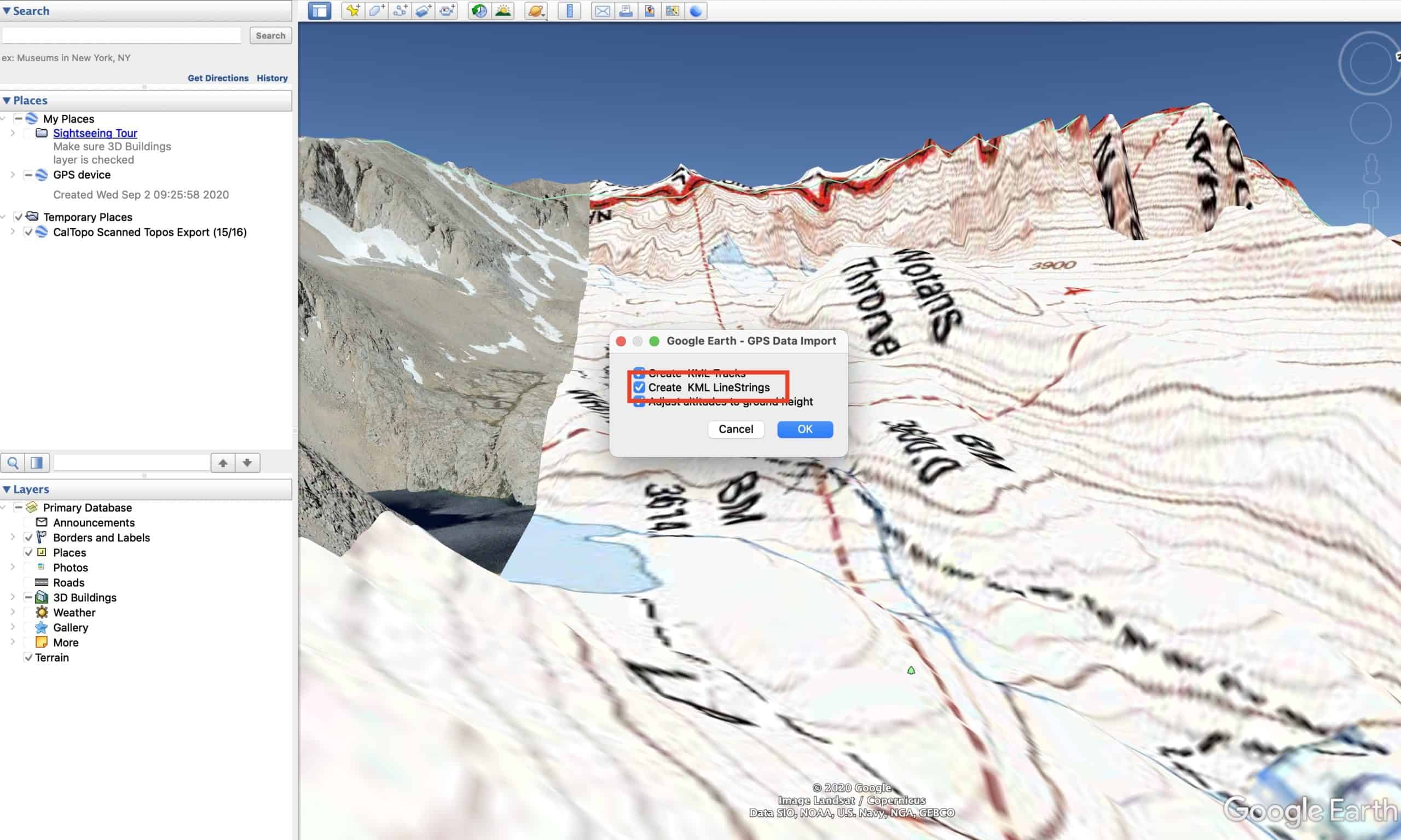The image size is (1401, 840).
Task: Click the Places filter text field
Action: tap(131, 462)
